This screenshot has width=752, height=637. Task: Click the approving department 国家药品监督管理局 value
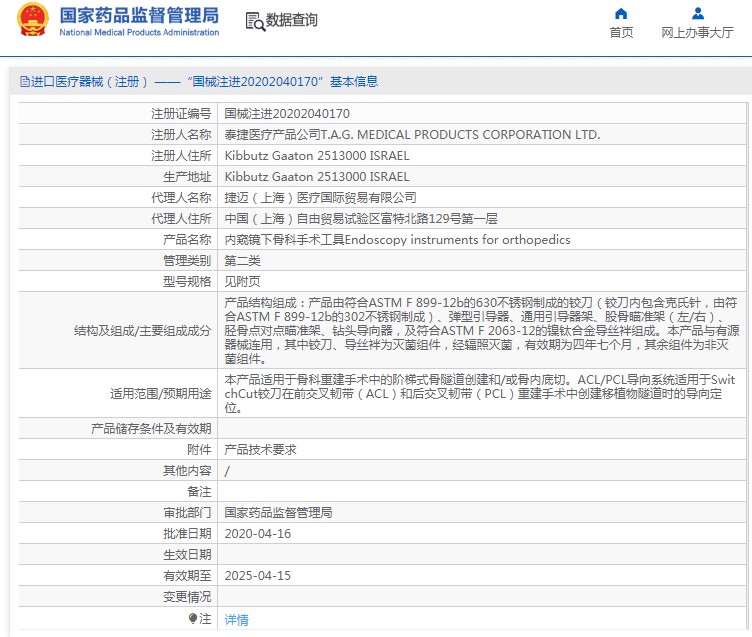pos(278,513)
